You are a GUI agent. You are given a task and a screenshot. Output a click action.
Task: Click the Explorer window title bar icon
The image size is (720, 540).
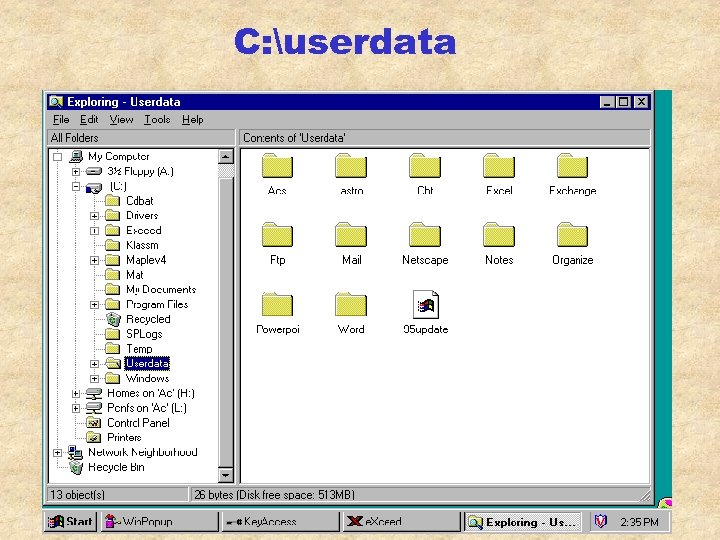pyautogui.click(x=56, y=101)
